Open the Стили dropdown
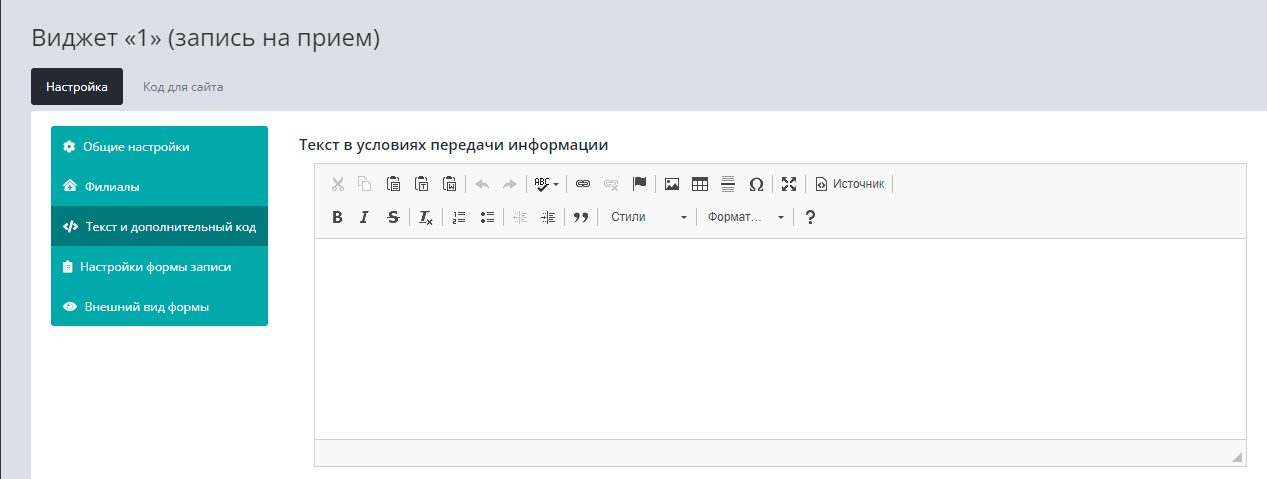 (648, 217)
